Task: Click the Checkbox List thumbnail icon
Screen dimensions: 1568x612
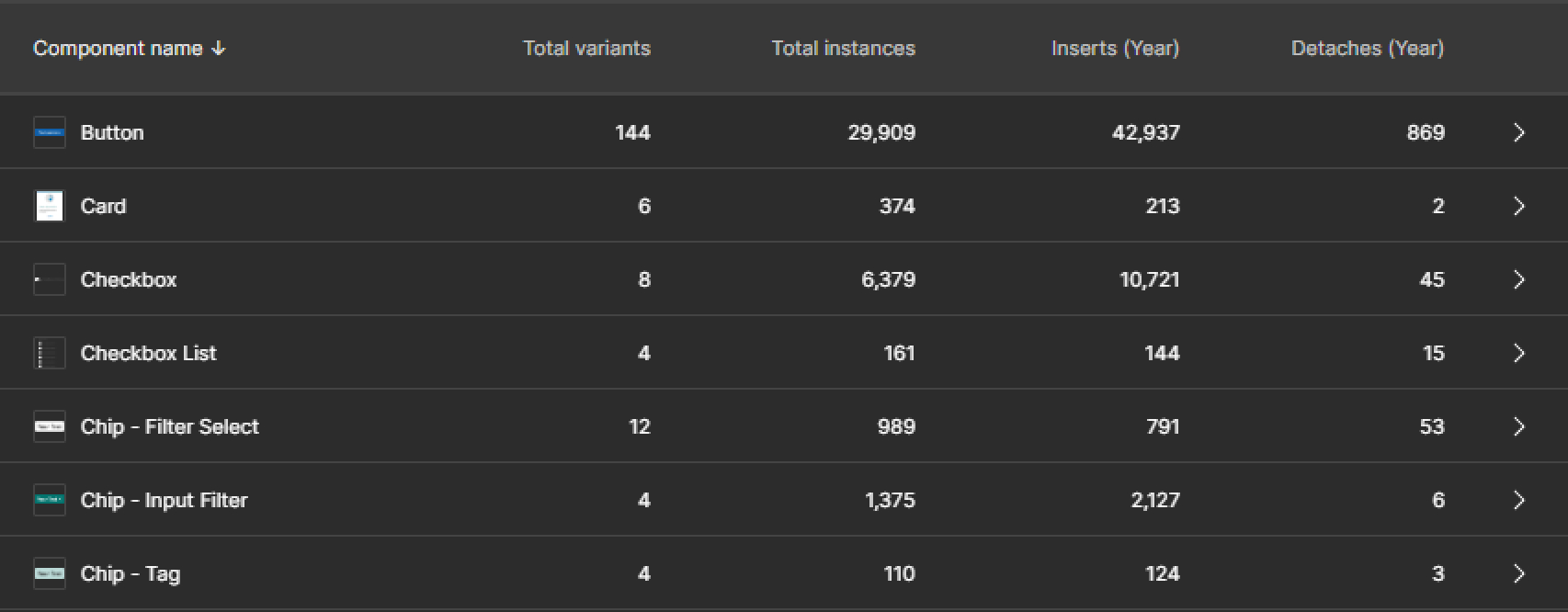Action: pos(50,353)
